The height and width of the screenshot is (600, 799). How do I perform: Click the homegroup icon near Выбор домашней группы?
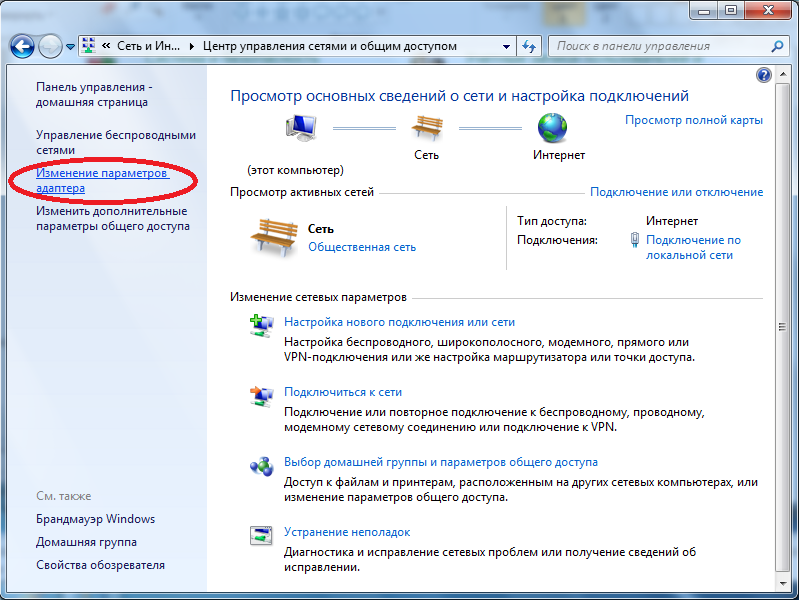(x=260, y=466)
